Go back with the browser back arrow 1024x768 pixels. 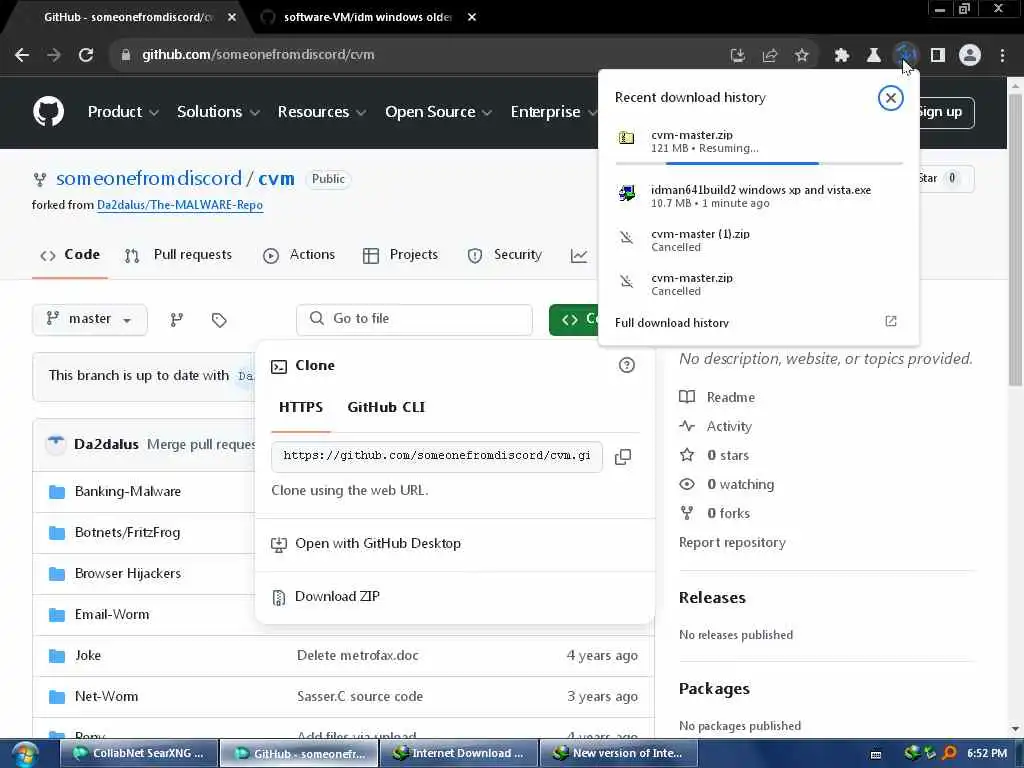coord(22,55)
